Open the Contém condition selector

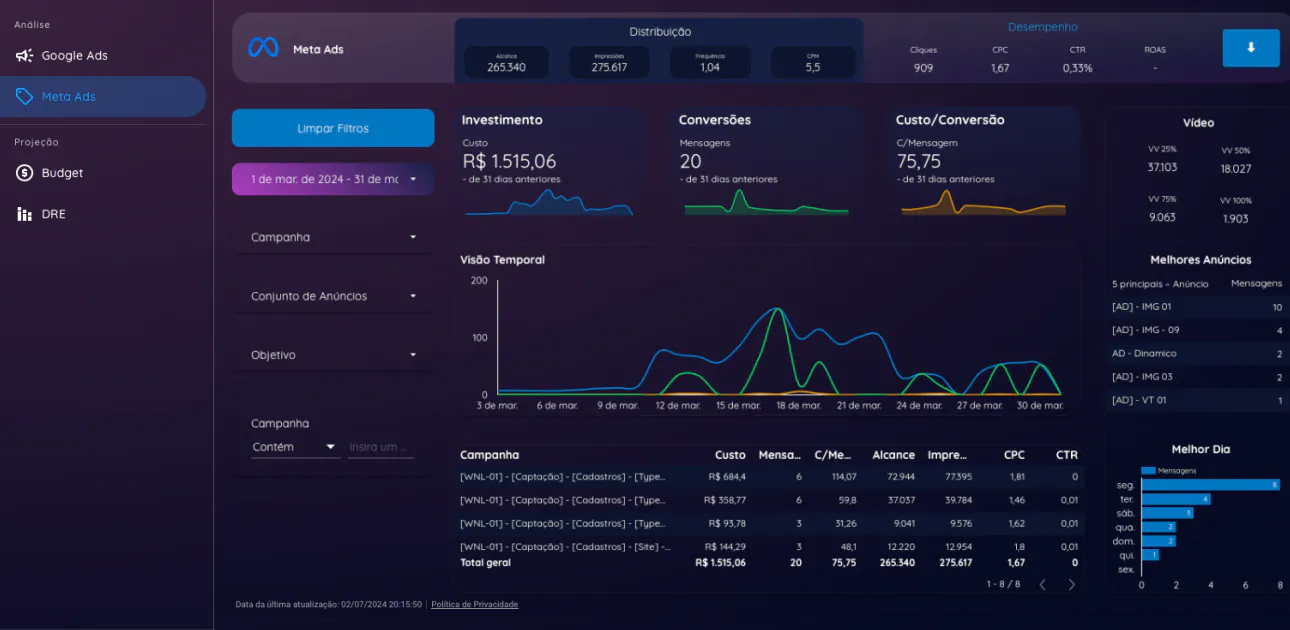click(295, 447)
